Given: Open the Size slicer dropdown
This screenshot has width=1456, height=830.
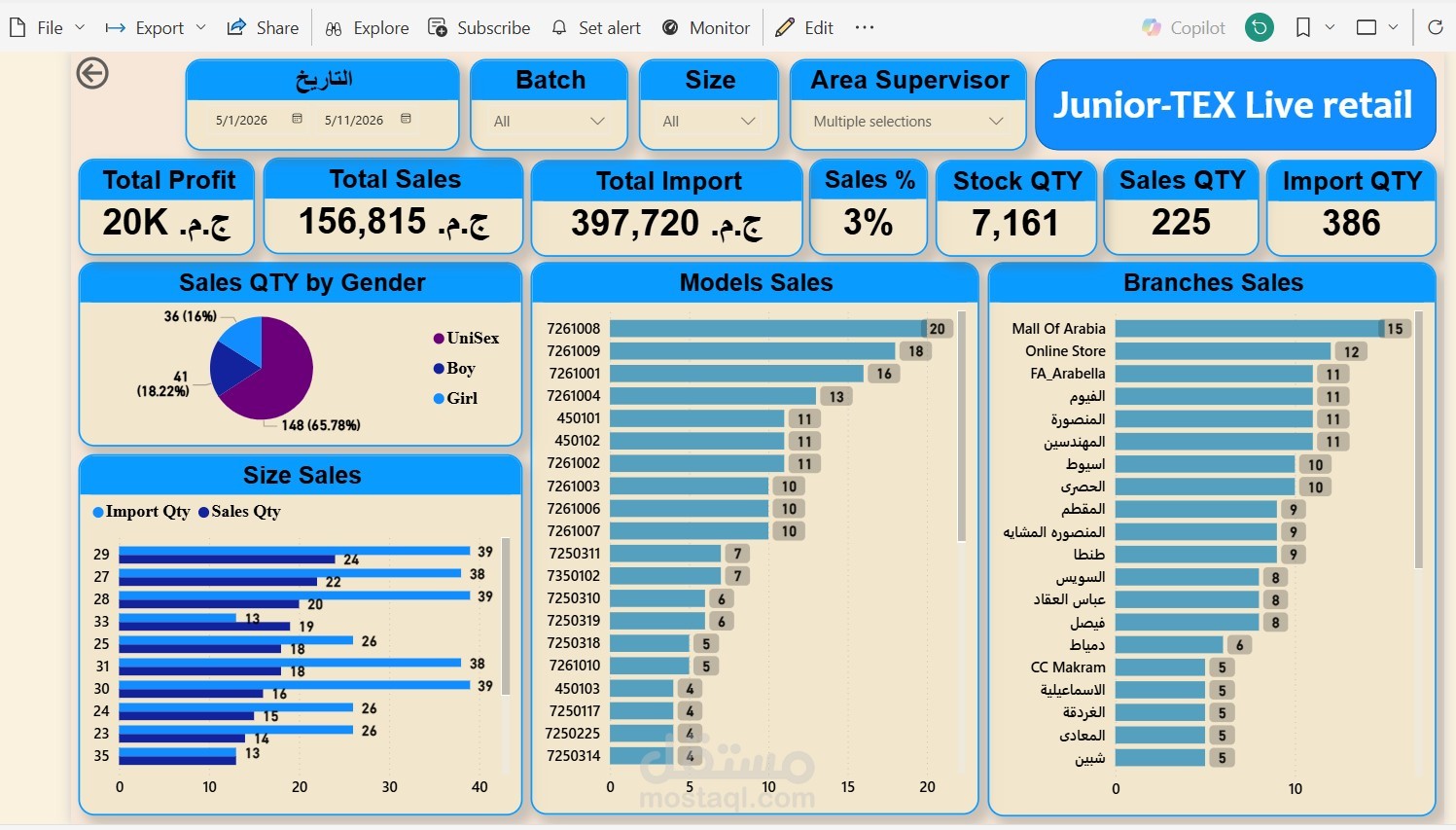Looking at the screenshot, I should [x=709, y=122].
